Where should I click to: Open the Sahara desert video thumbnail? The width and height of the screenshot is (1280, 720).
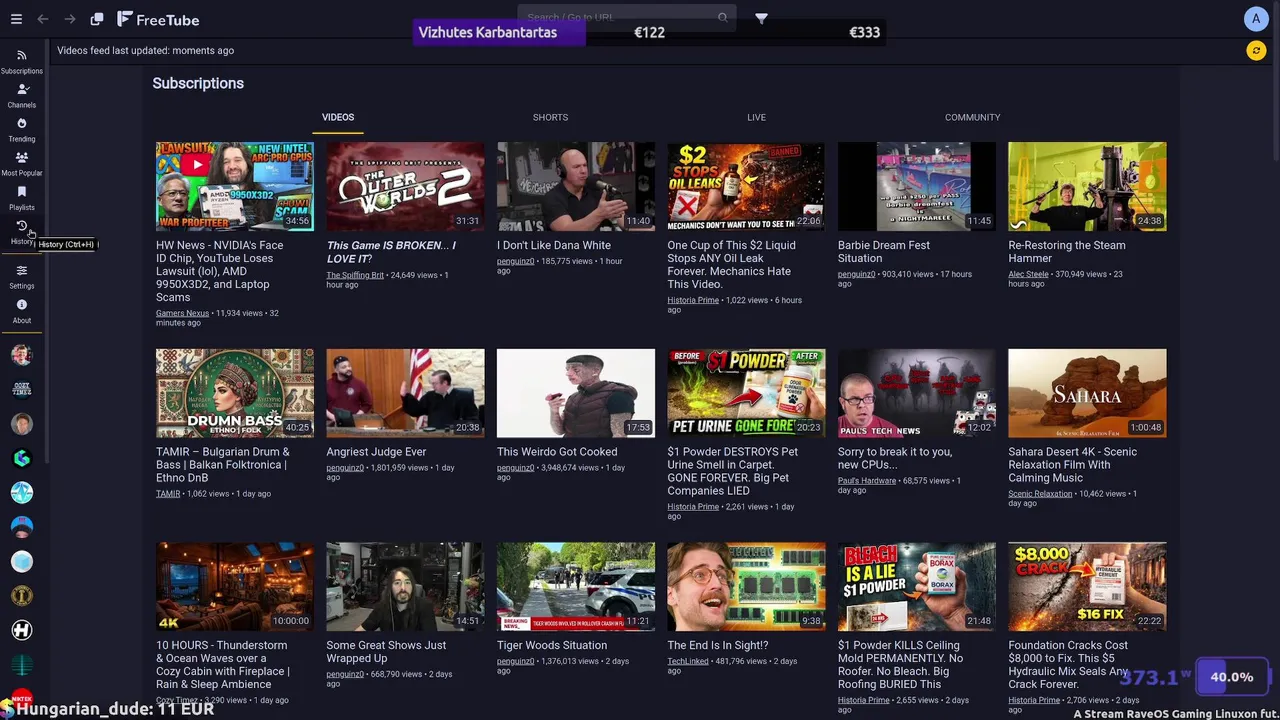[x=1087, y=393]
